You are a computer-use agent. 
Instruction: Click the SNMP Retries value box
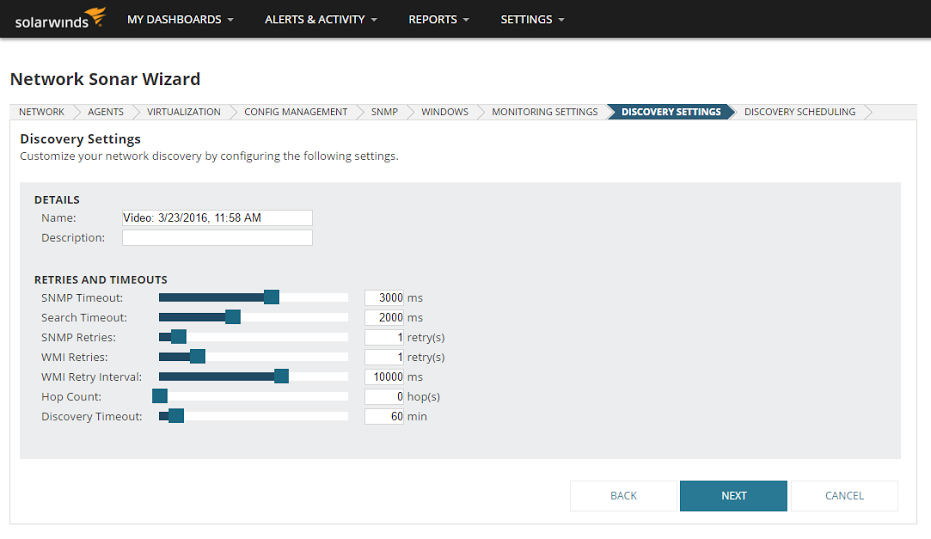[384, 337]
